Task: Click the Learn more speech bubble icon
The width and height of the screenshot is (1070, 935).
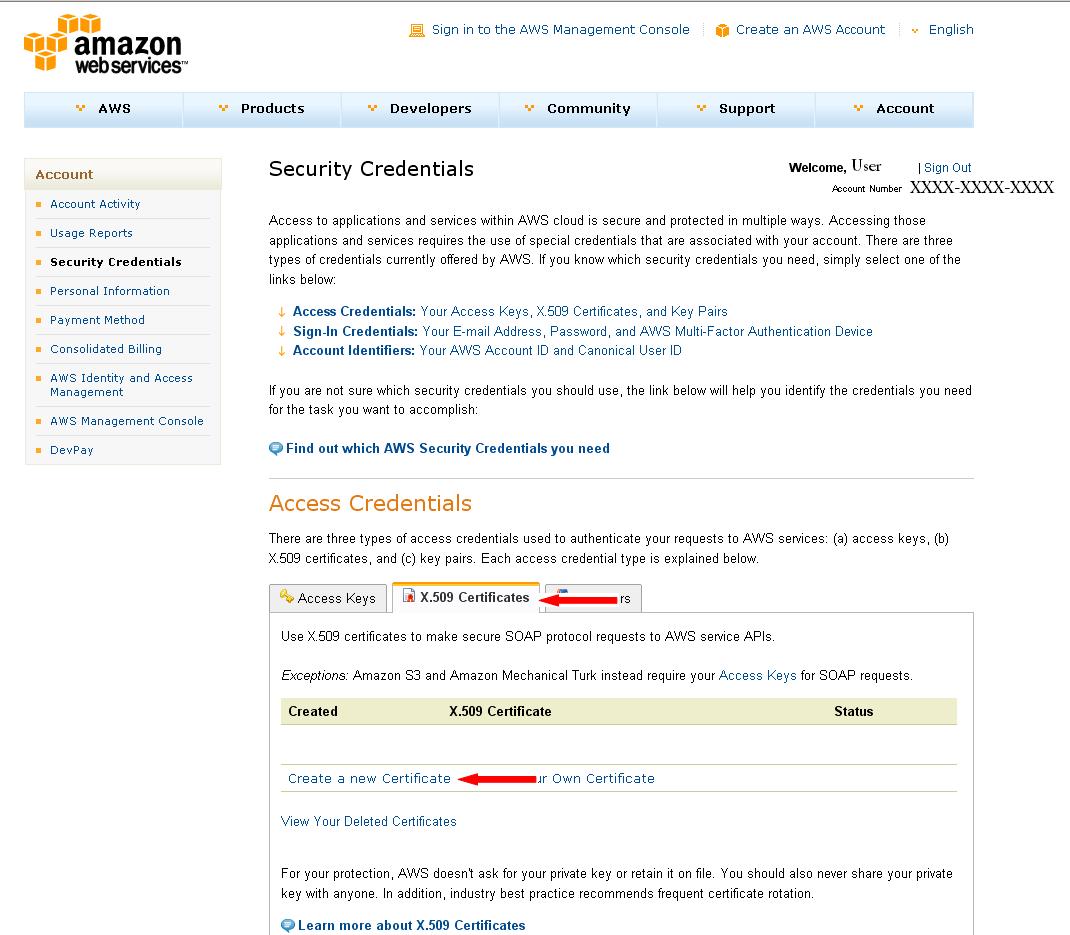Action: click(x=288, y=925)
